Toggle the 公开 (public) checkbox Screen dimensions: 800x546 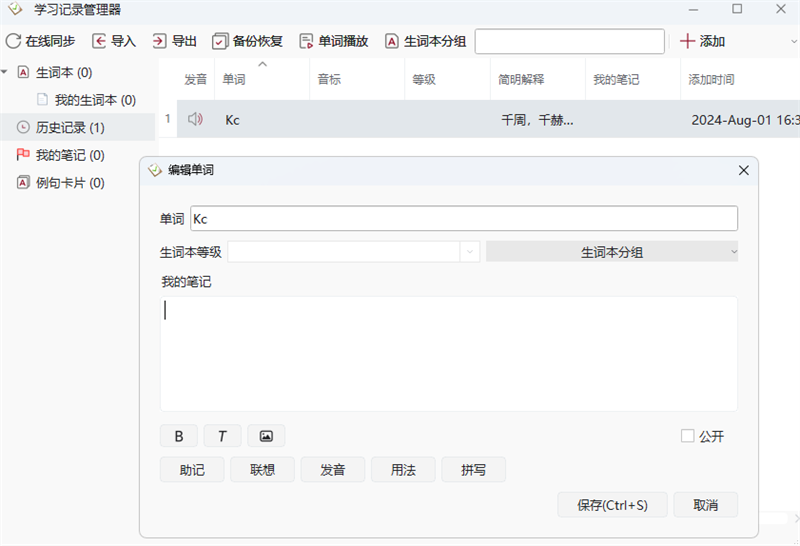[x=687, y=436]
